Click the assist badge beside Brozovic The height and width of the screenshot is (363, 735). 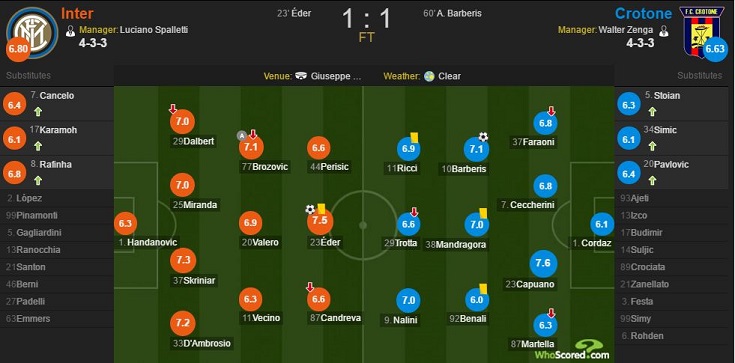pos(241,136)
